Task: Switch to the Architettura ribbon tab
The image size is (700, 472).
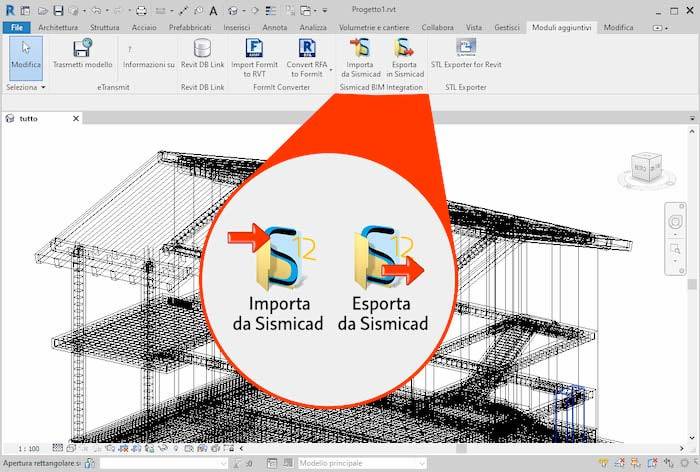Action: [58, 28]
